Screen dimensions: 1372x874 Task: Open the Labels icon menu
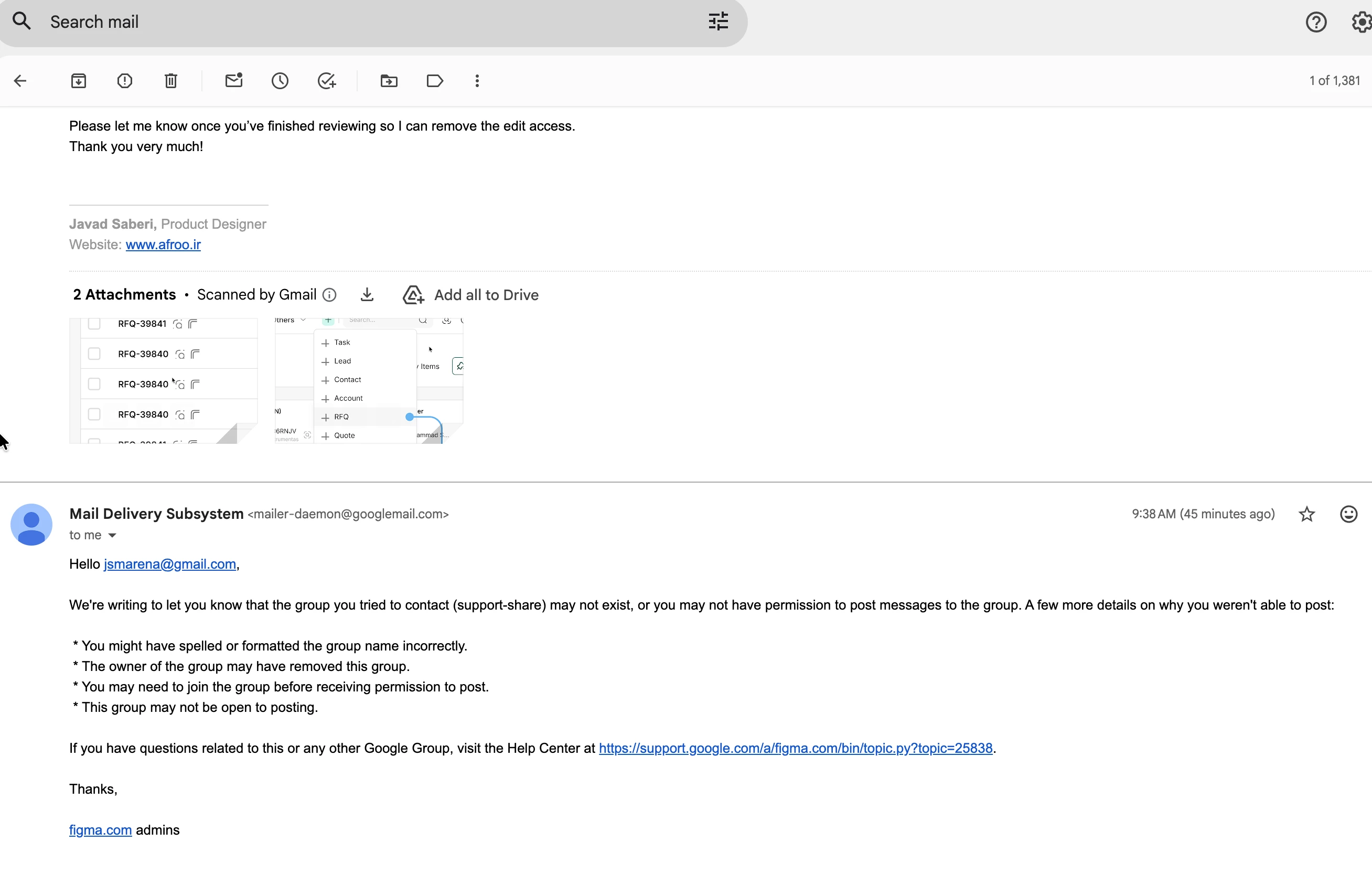click(435, 81)
